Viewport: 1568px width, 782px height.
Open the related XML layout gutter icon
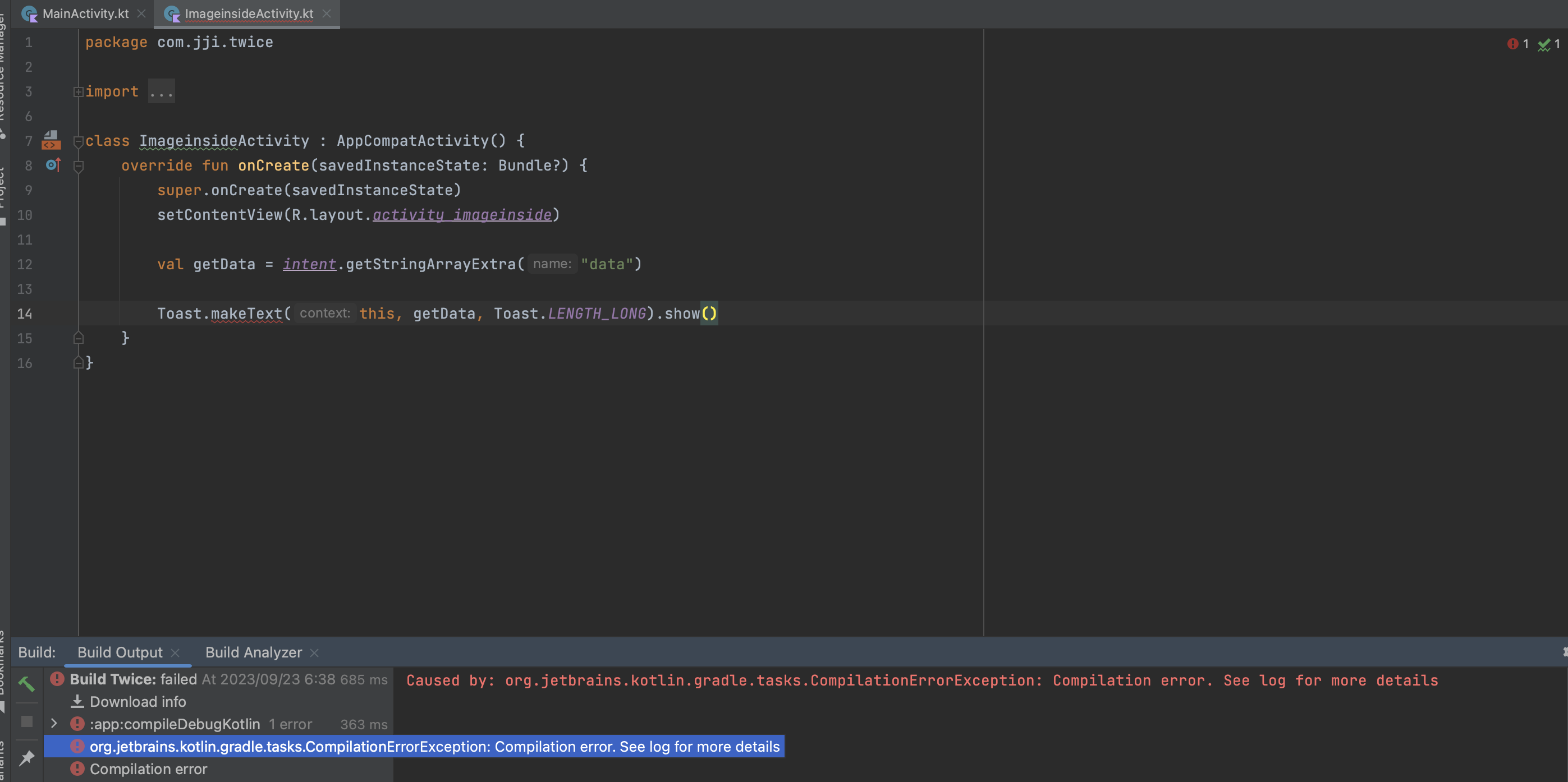51,140
